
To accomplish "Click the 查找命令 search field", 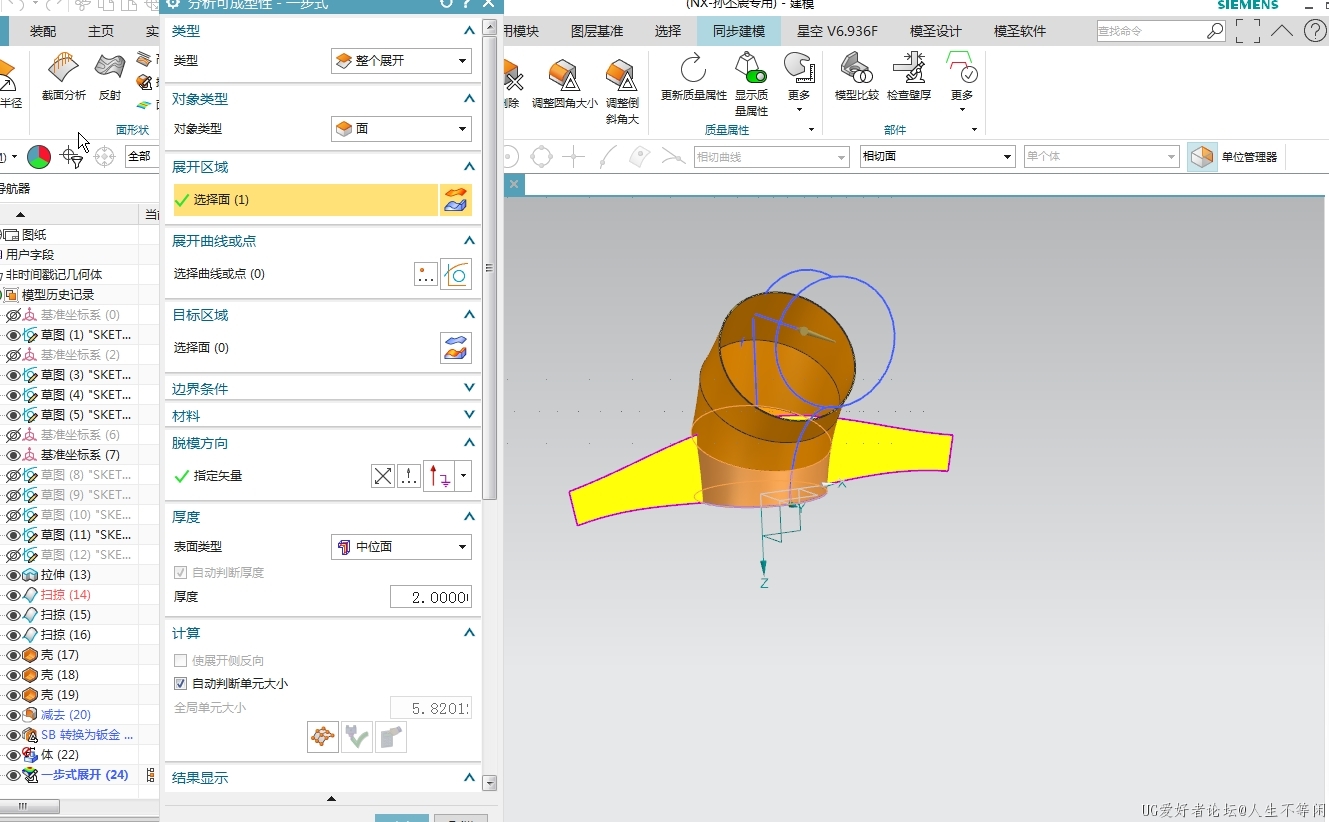I will 1151,31.
